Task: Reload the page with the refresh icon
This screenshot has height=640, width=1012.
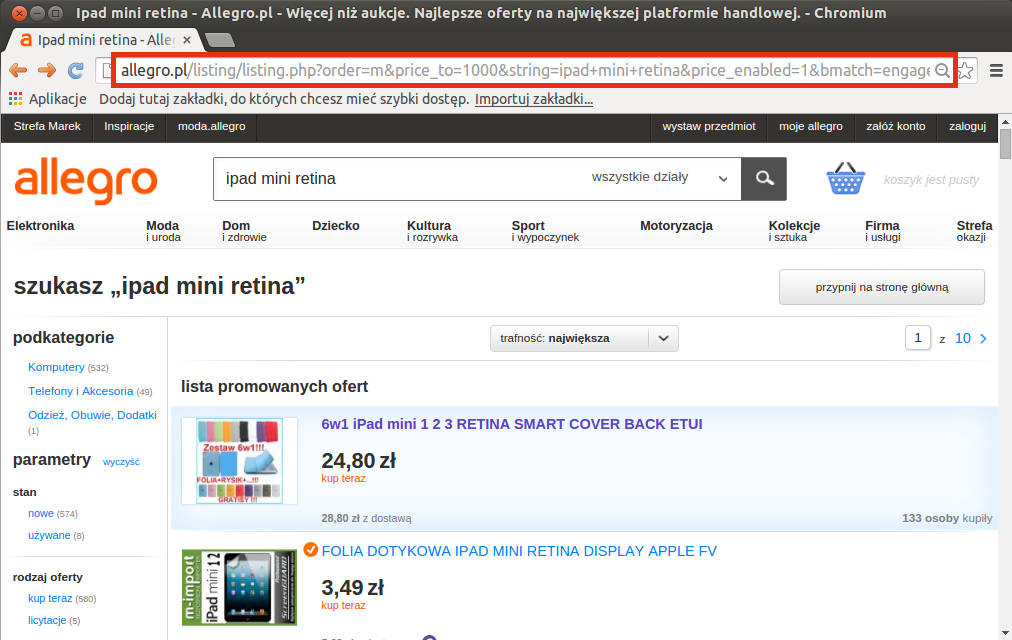Action: (75, 71)
